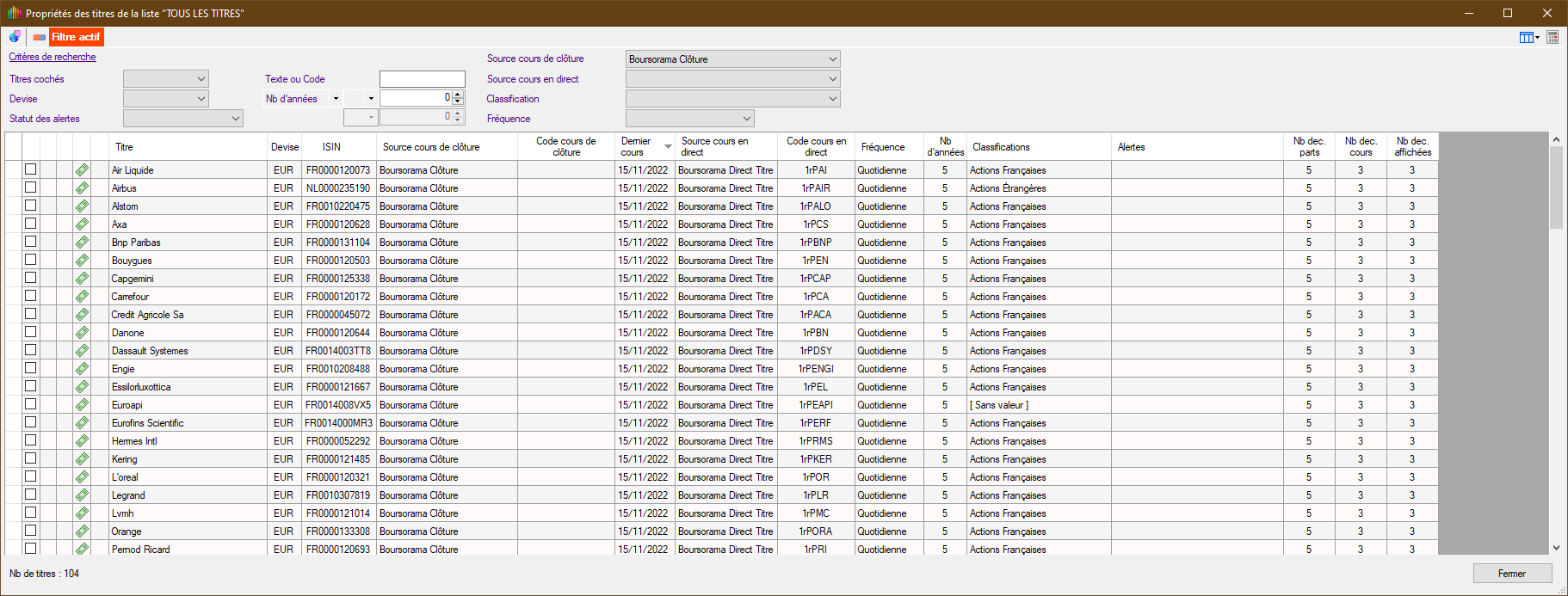Click the Classifications column header

(1001, 147)
